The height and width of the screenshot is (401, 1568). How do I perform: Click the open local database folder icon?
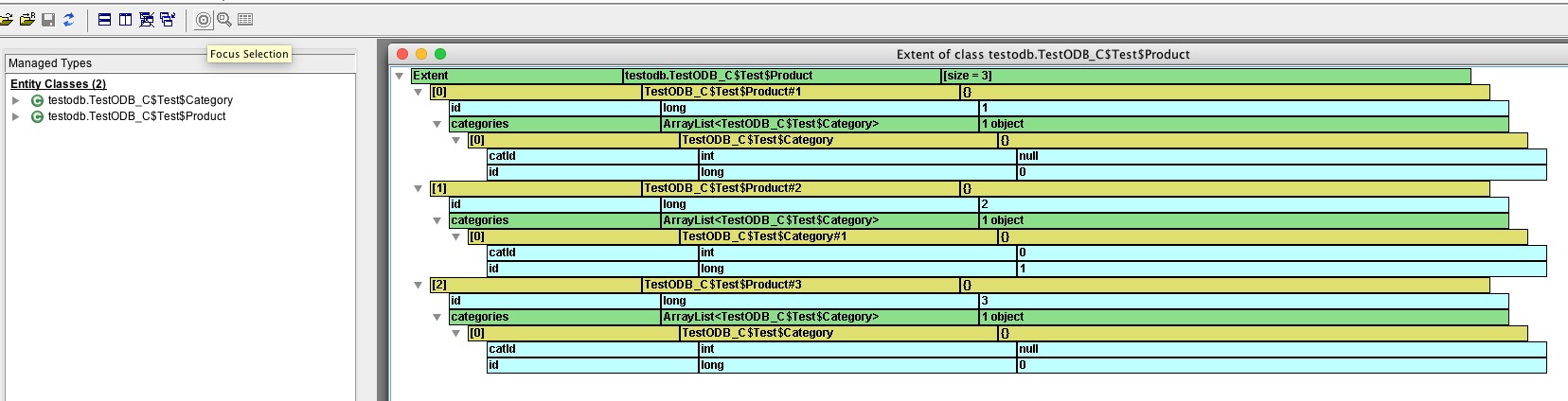6,19
